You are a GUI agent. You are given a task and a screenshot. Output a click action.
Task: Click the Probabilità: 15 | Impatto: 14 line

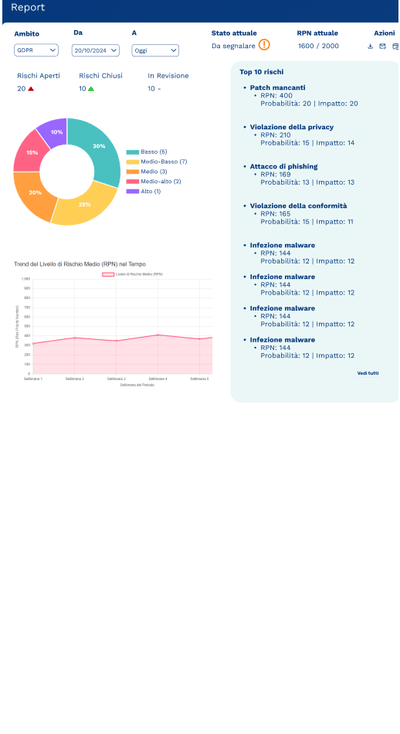[x=308, y=143]
